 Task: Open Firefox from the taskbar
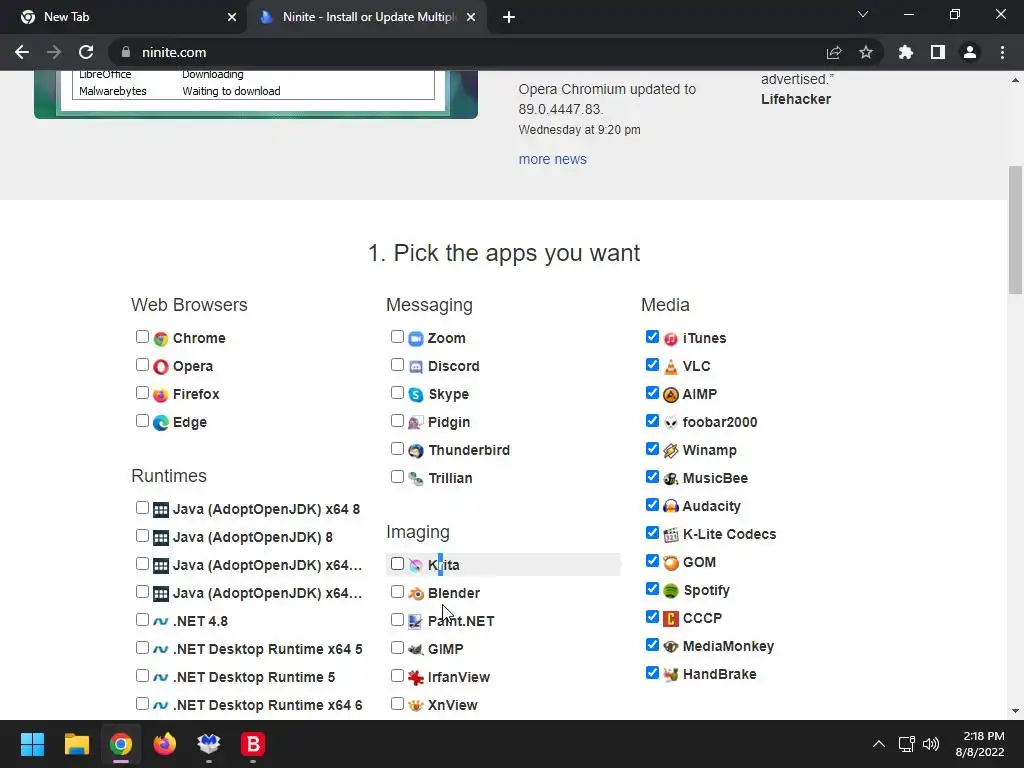click(x=165, y=744)
